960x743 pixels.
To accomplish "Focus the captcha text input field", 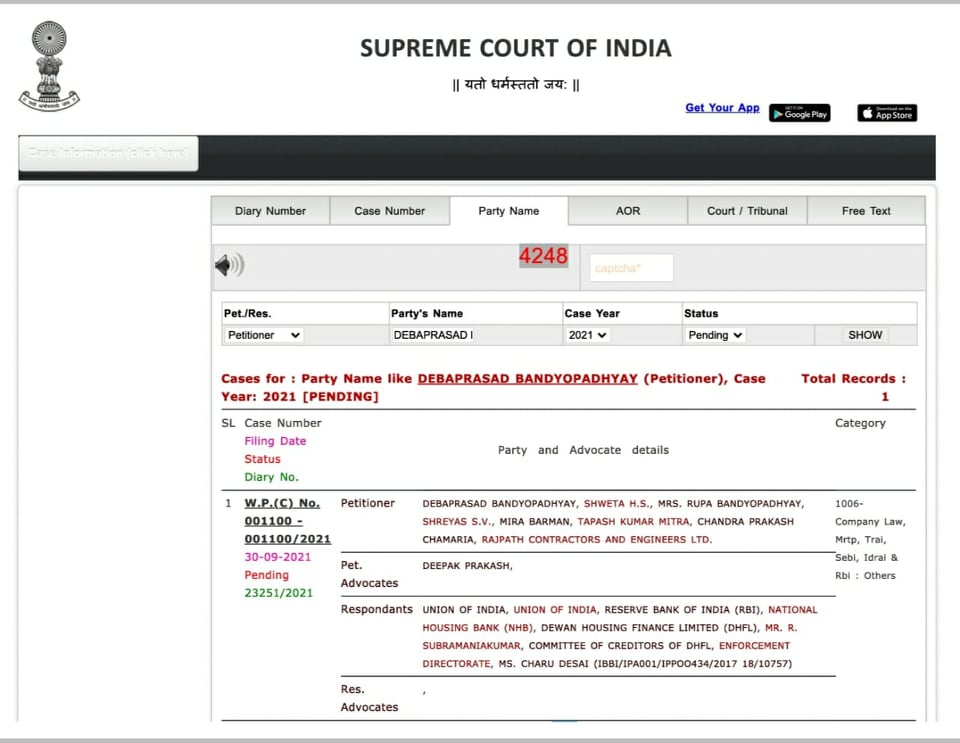I will point(631,268).
